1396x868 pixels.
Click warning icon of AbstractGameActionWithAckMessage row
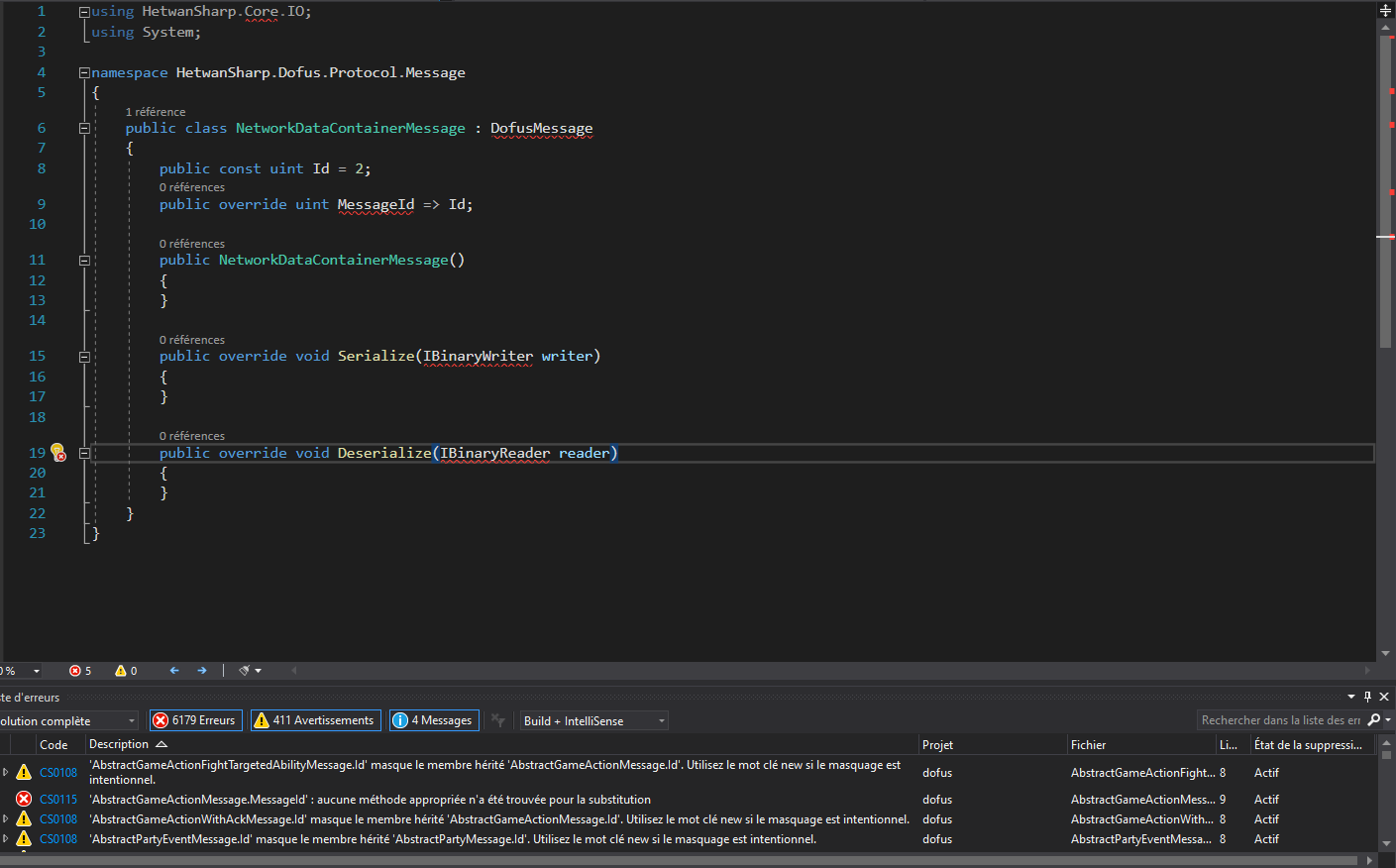pyautogui.click(x=24, y=818)
